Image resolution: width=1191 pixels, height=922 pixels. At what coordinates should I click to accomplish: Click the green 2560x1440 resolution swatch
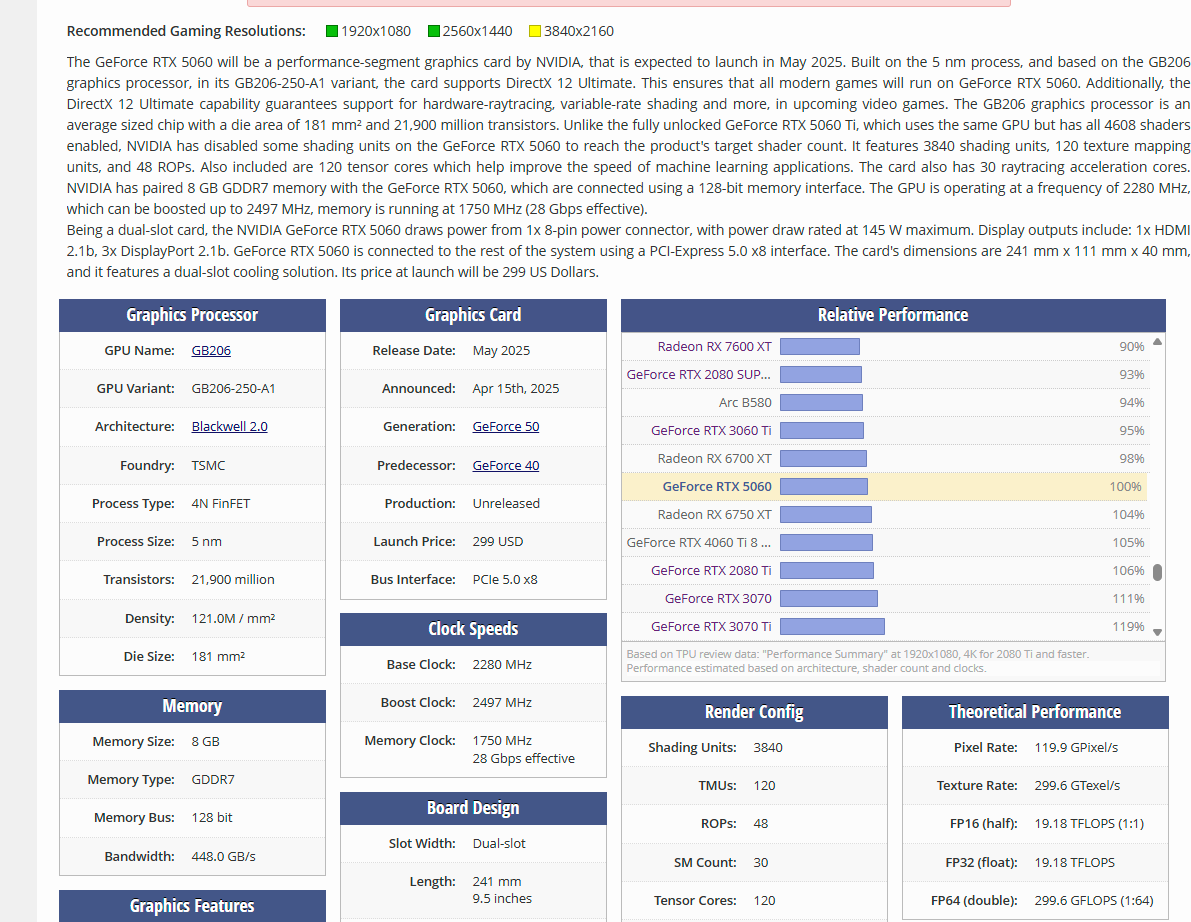(434, 31)
